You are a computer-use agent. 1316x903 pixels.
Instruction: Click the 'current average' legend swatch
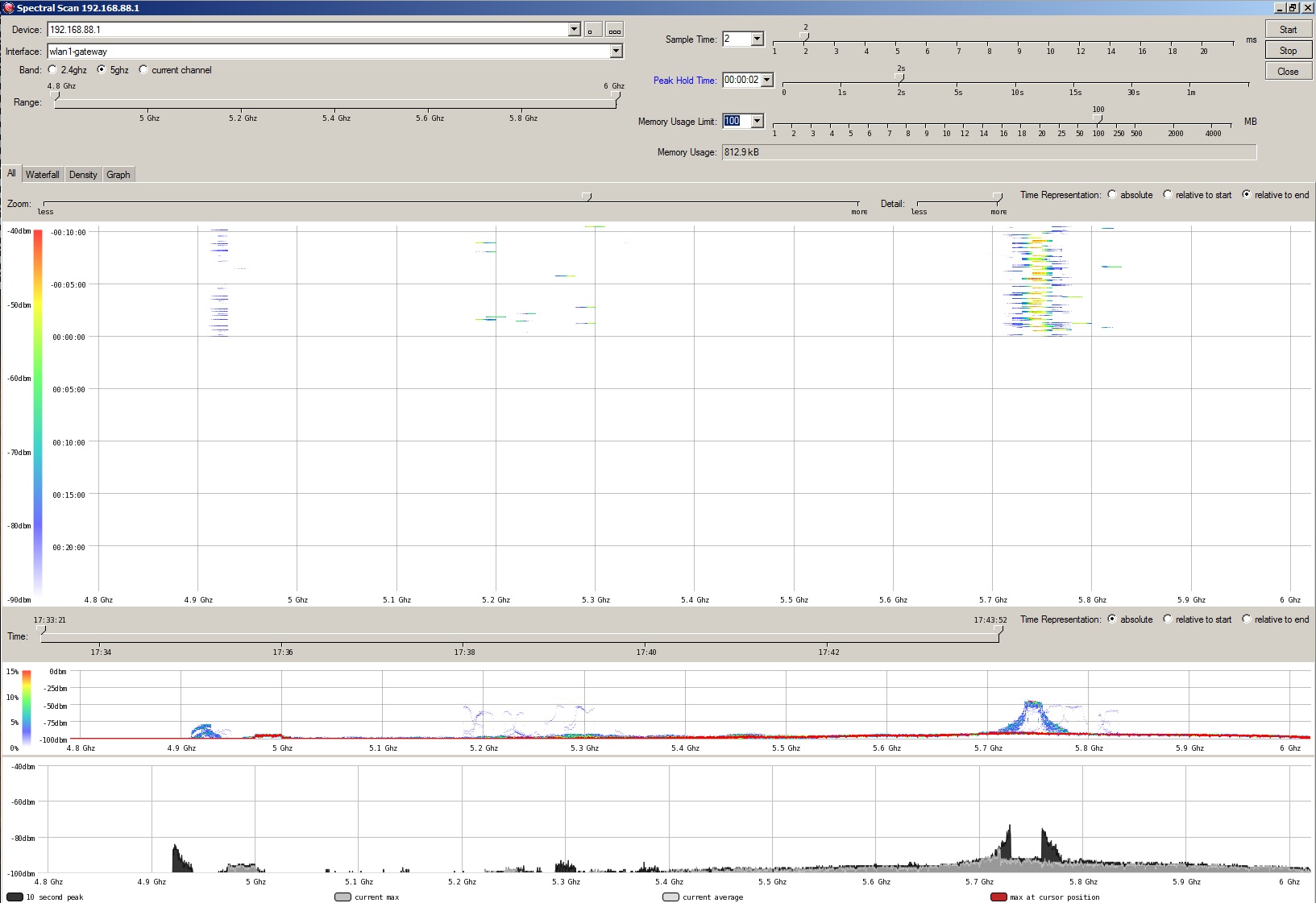(x=670, y=897)
